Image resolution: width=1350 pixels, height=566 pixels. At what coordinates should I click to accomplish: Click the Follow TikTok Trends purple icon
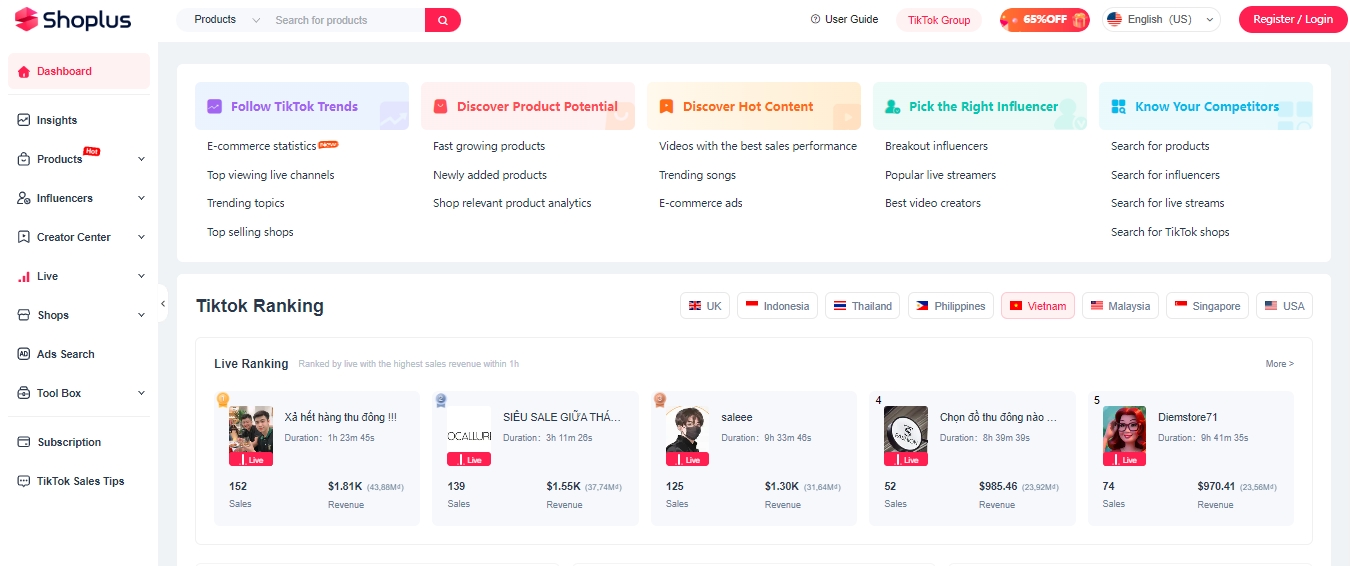[214, 106]
